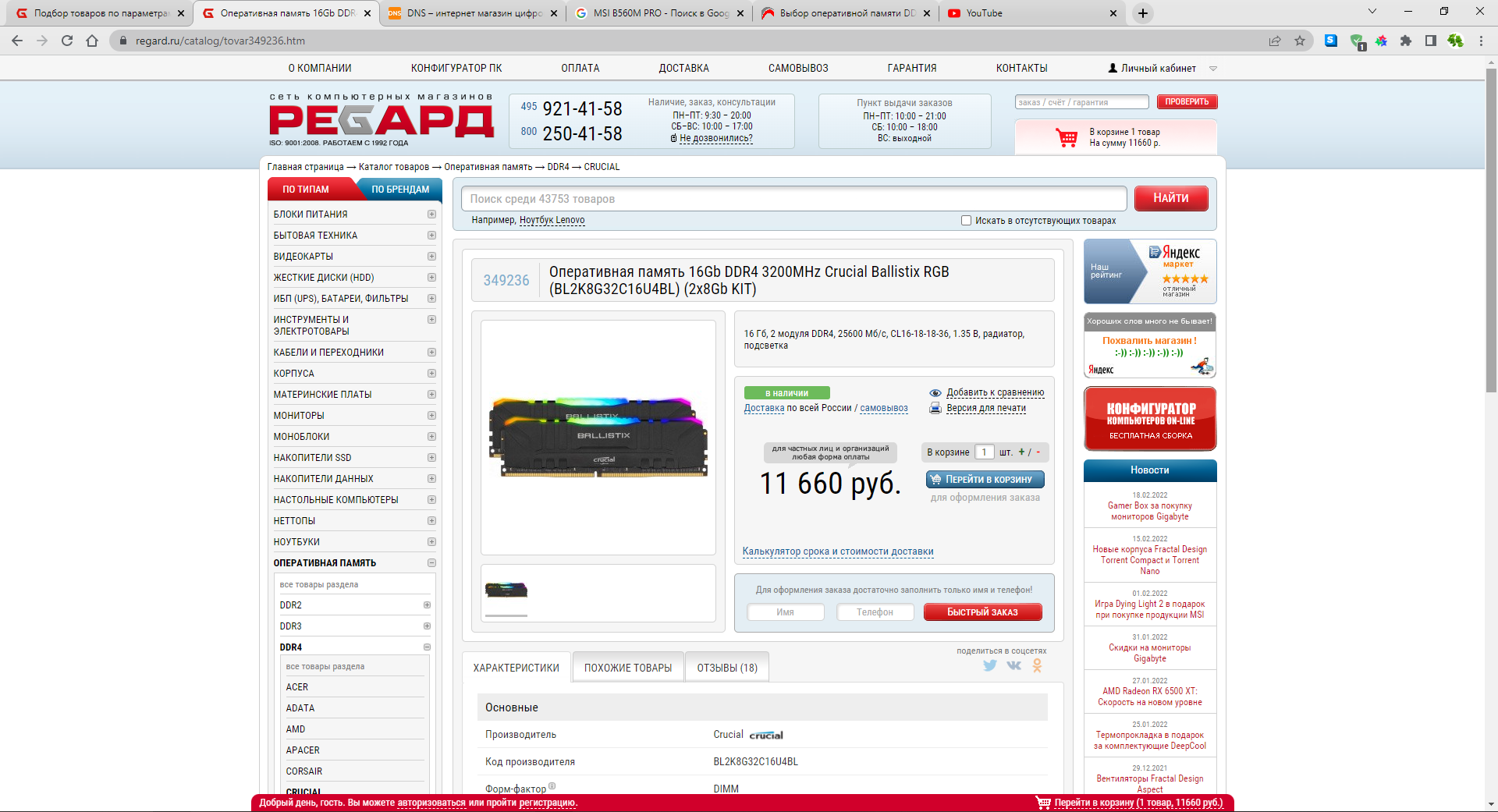Click the Имя quick order field
The image size is (1498, 812).
pos(785,612)
